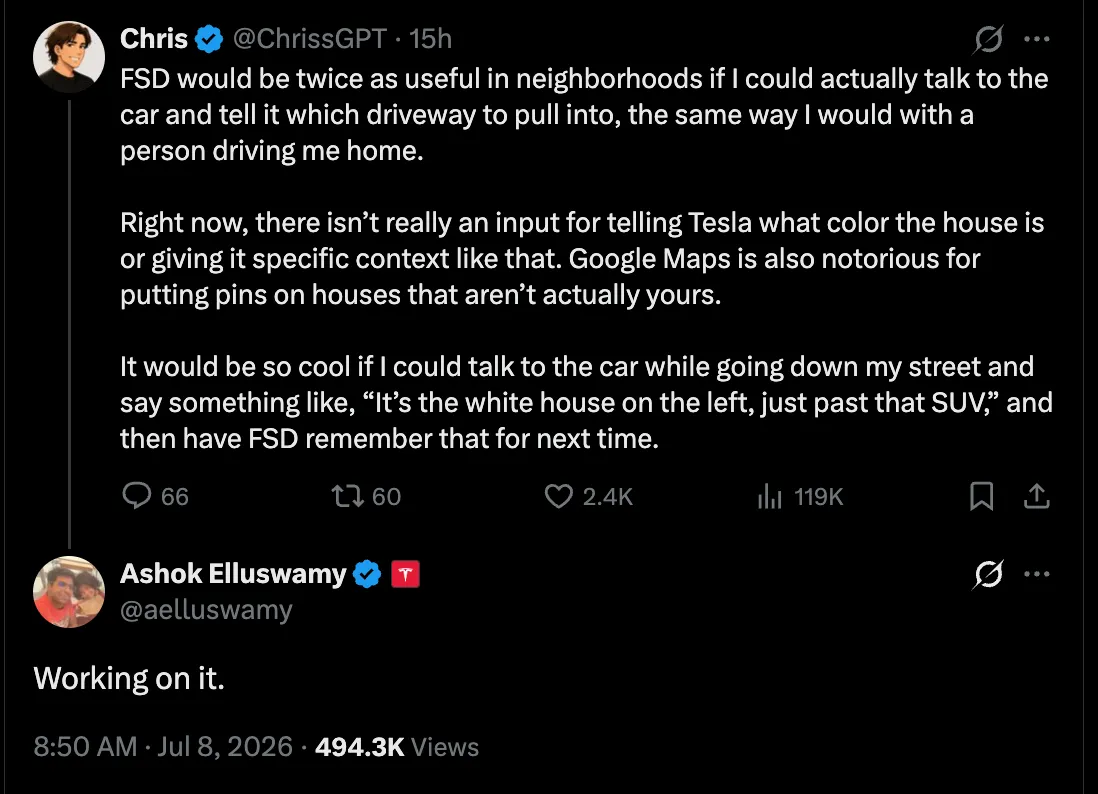Repost Chris's tweet with 60 reposts
The height and width of the screenshot is (794, 1098).
[366, 496]
